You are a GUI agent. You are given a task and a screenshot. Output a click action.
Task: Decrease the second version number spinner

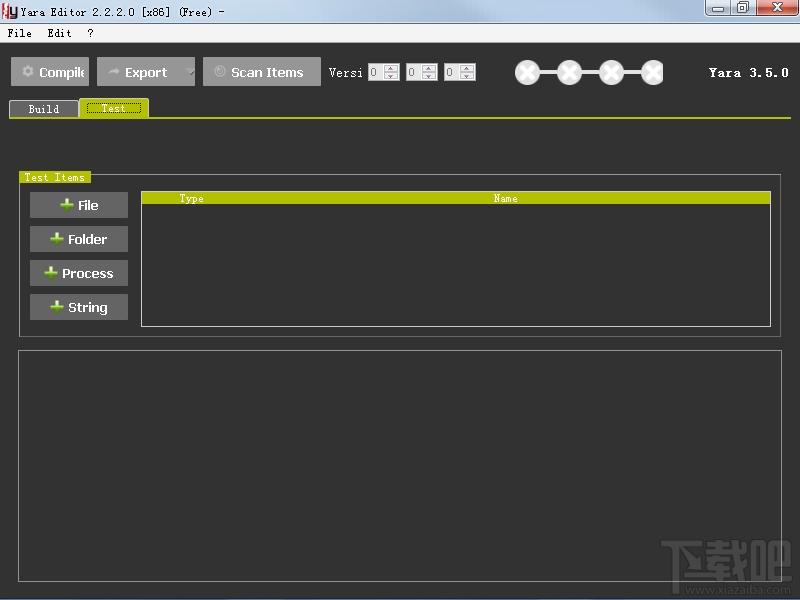429,76
